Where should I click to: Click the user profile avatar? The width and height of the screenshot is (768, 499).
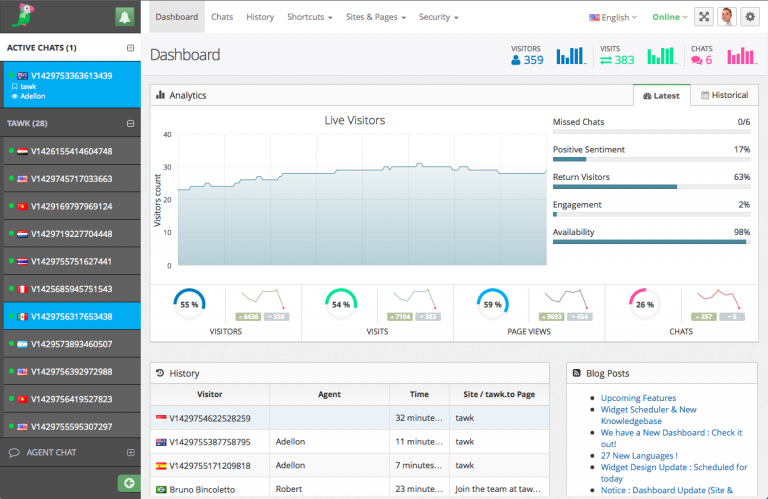(x=727, y=17)
